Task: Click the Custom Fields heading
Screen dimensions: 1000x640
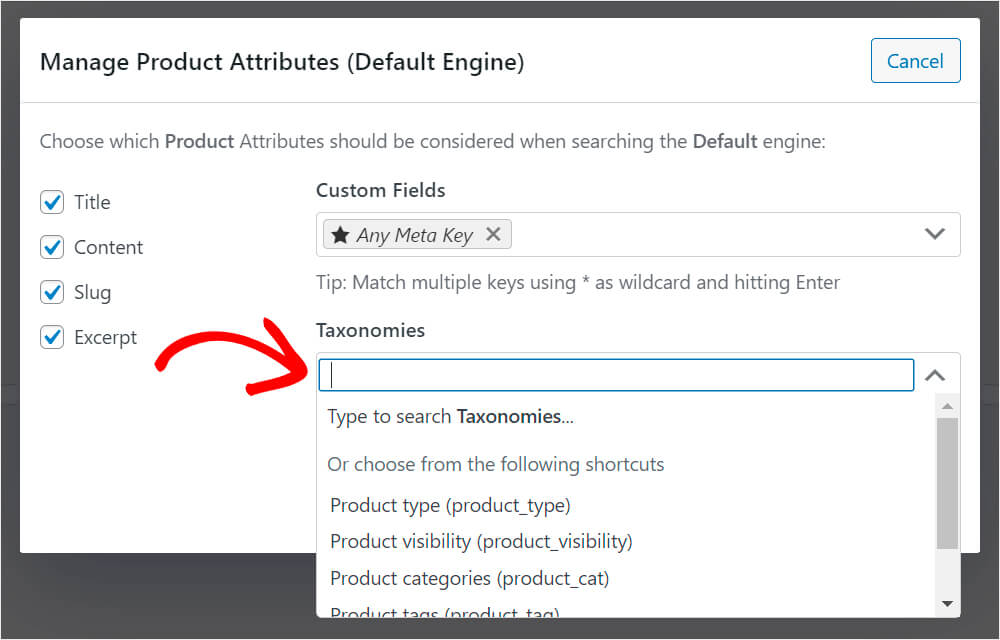Action: 381,190
